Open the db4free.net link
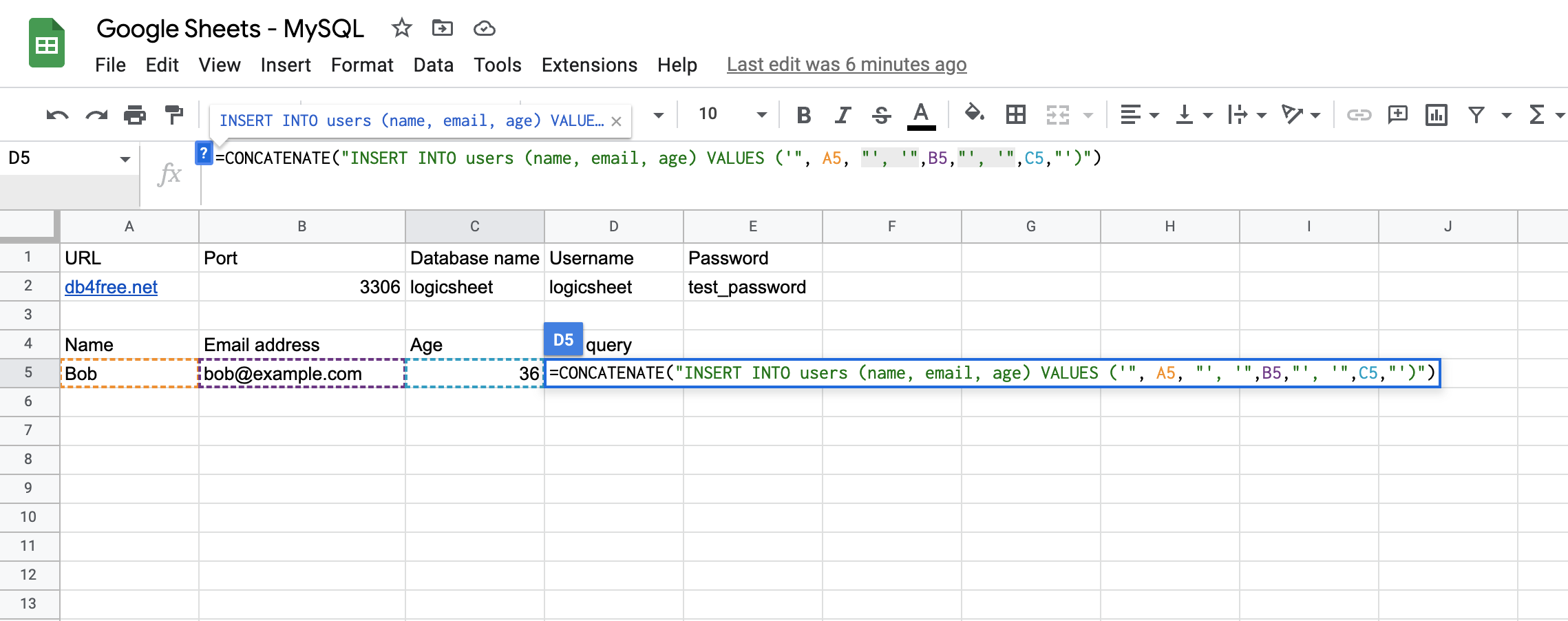The image size is (1568, 621). point(111,287)
